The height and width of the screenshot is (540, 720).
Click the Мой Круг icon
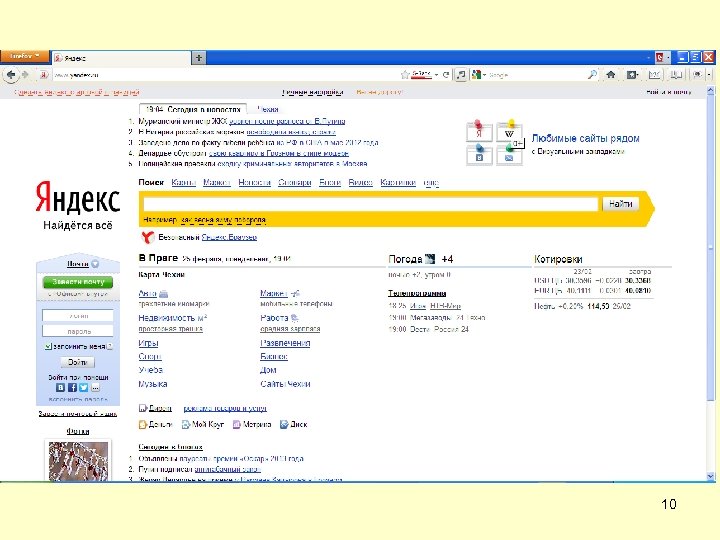click(186, 425)
